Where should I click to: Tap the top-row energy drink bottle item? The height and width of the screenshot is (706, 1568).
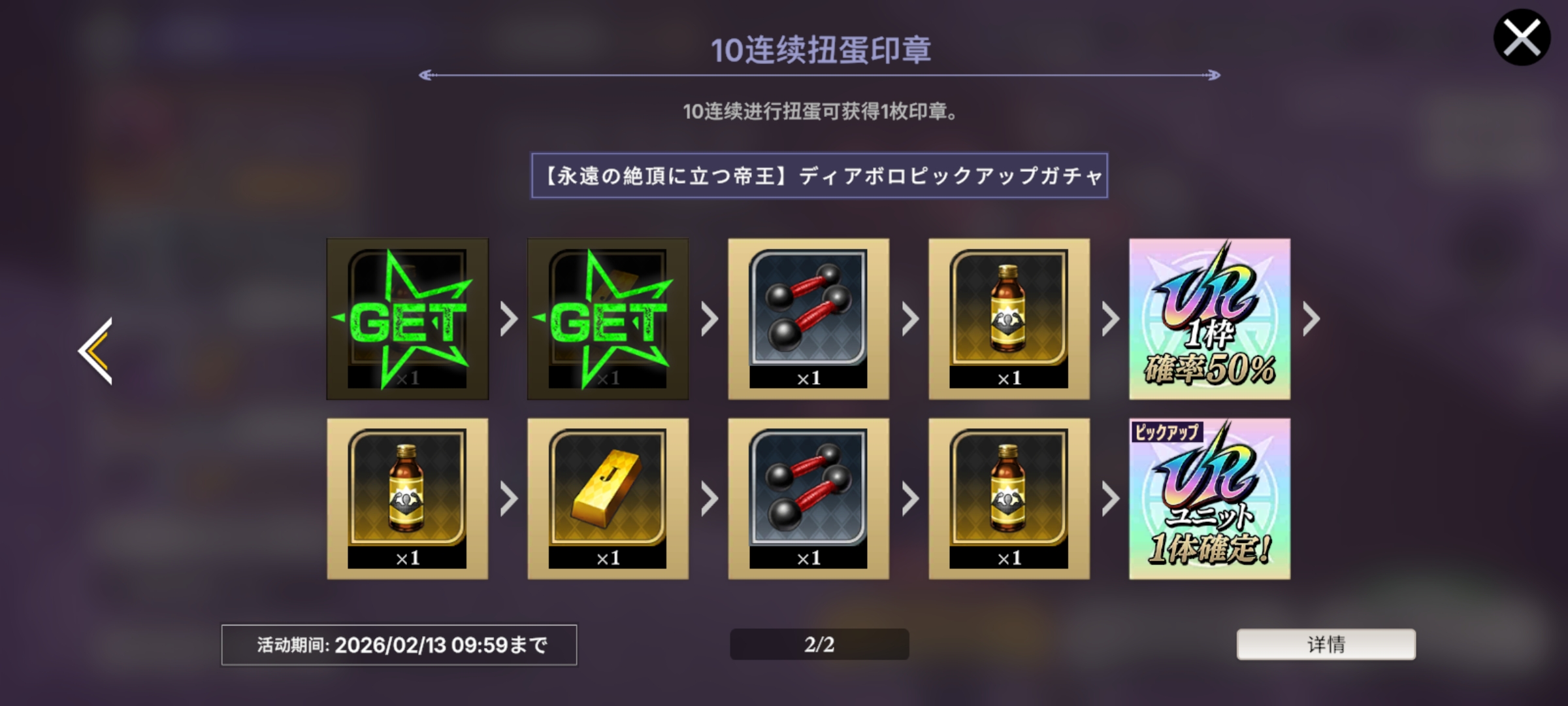pyautogui.click(x=1009, y=319)
